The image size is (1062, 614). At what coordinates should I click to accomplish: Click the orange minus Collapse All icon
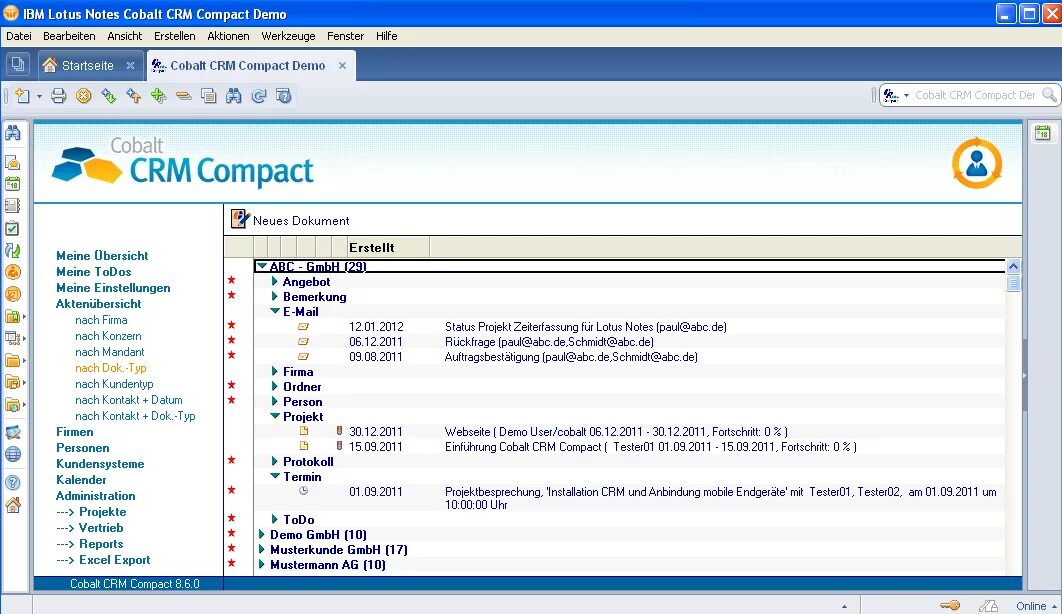[184, 96]
